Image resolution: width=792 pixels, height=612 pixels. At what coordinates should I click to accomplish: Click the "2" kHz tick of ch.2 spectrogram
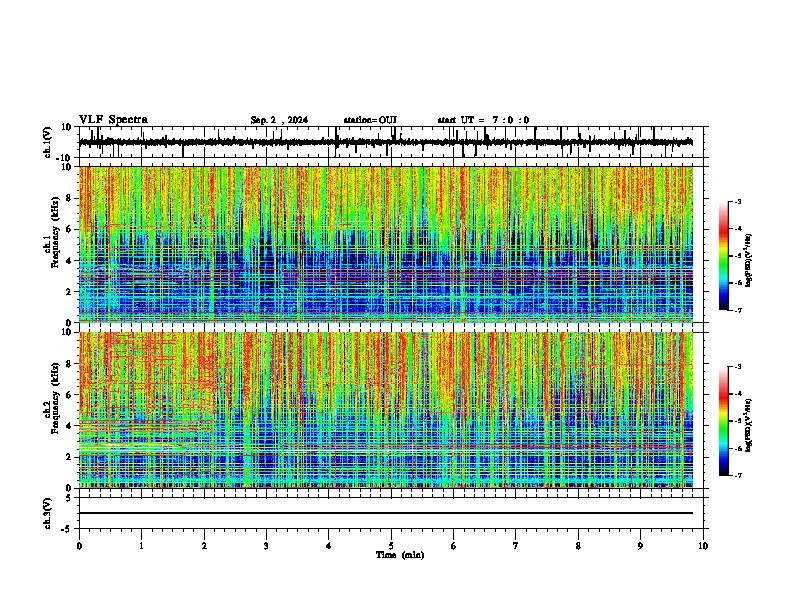click(70, 457)
